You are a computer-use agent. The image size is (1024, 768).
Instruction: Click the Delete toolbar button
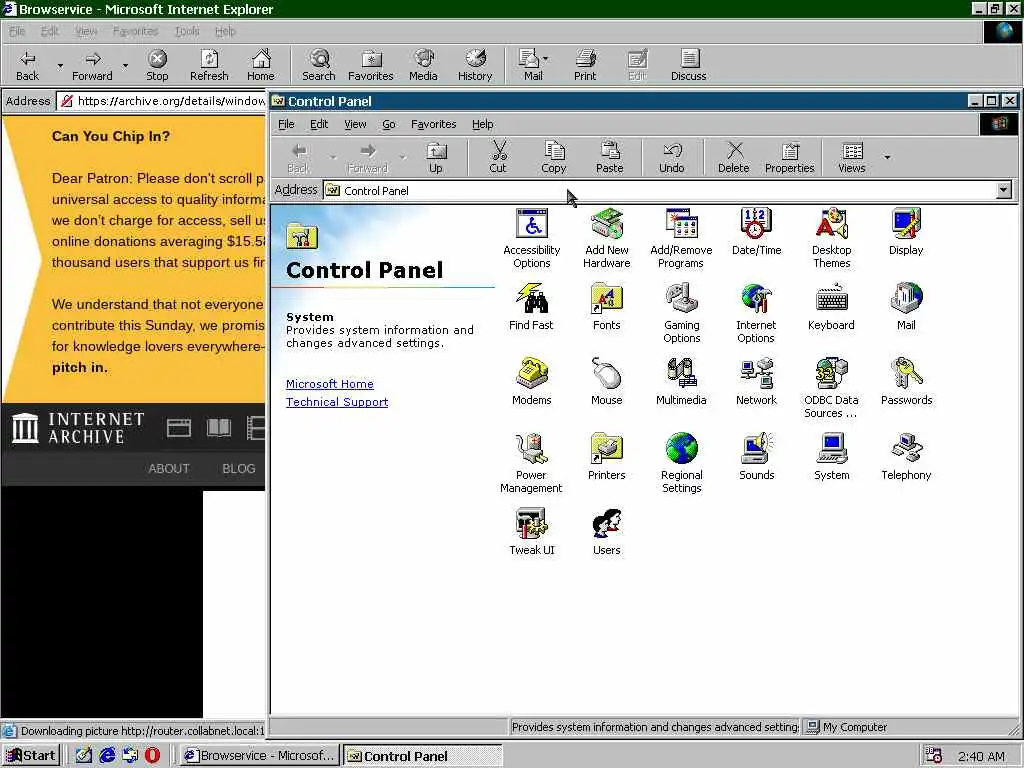click(734, 158)
